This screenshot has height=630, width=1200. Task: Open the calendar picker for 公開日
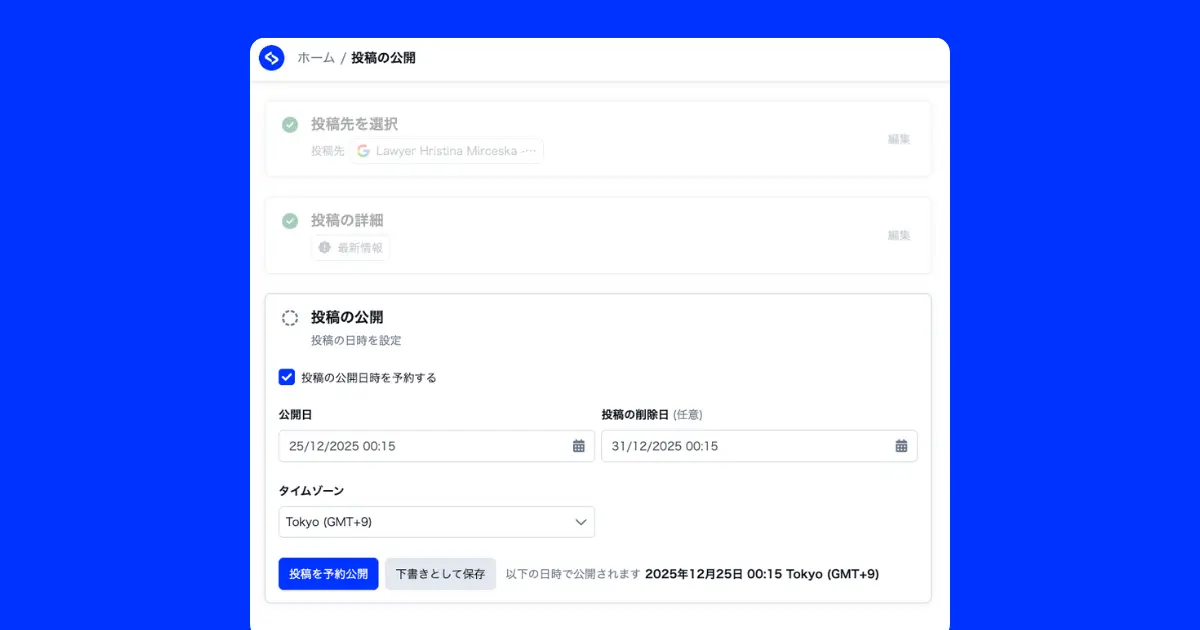[578, 446]
